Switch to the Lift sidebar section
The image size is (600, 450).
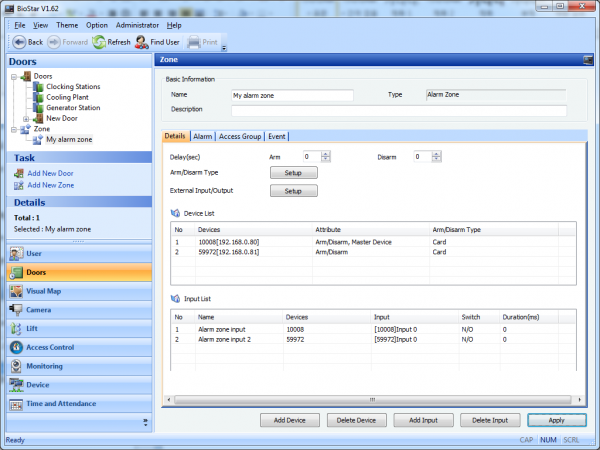coord(34,328)
